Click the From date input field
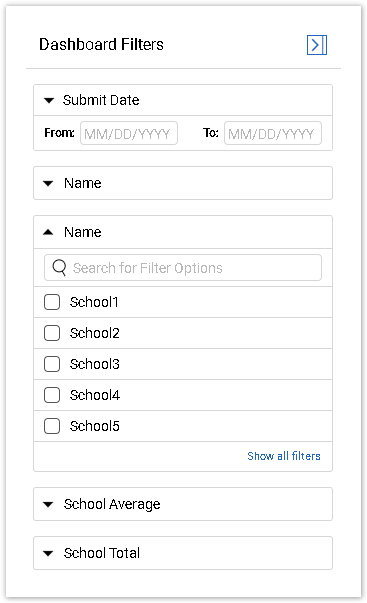 [x=129, y=133]
